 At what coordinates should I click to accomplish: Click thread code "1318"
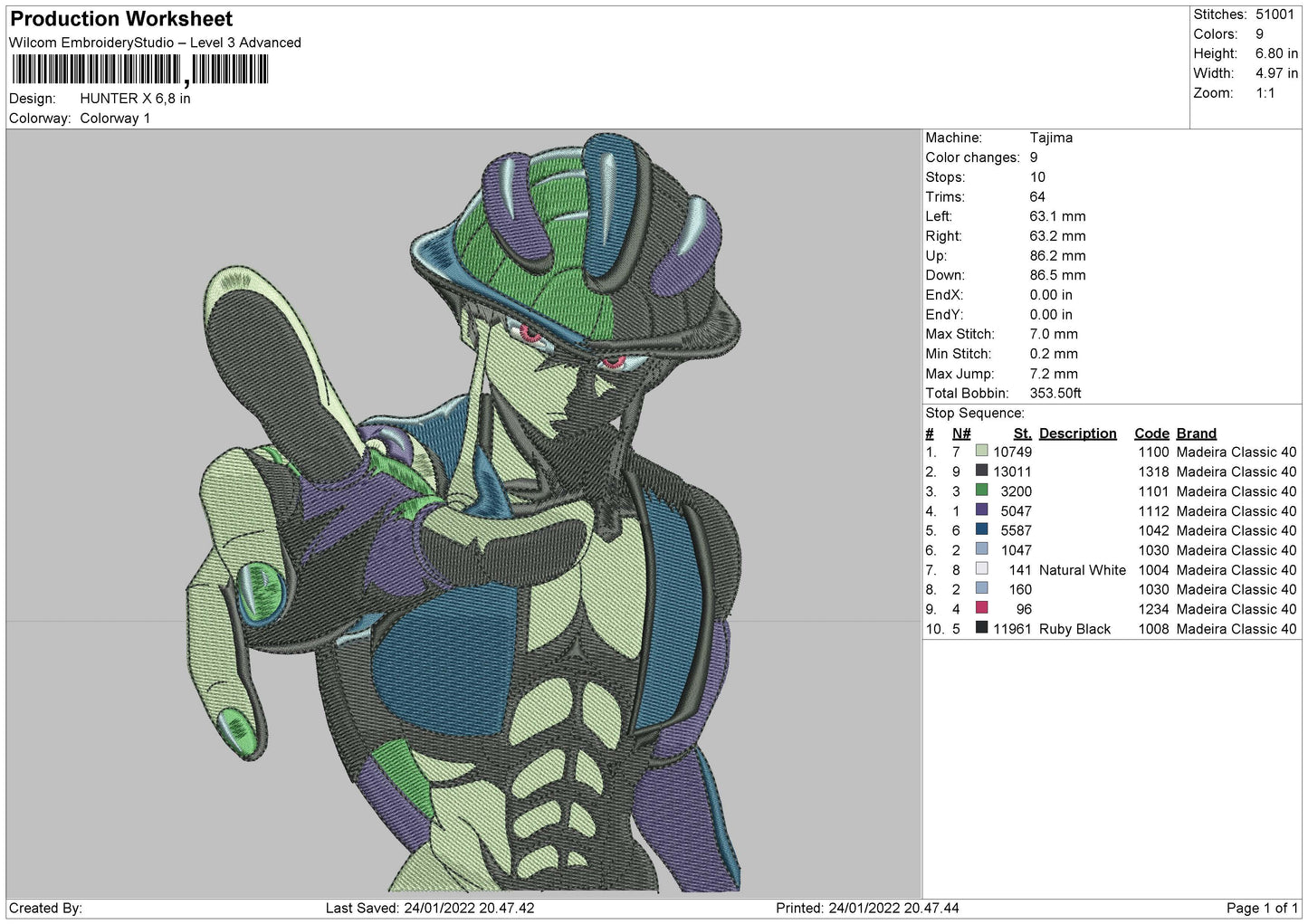point(1154,472)
